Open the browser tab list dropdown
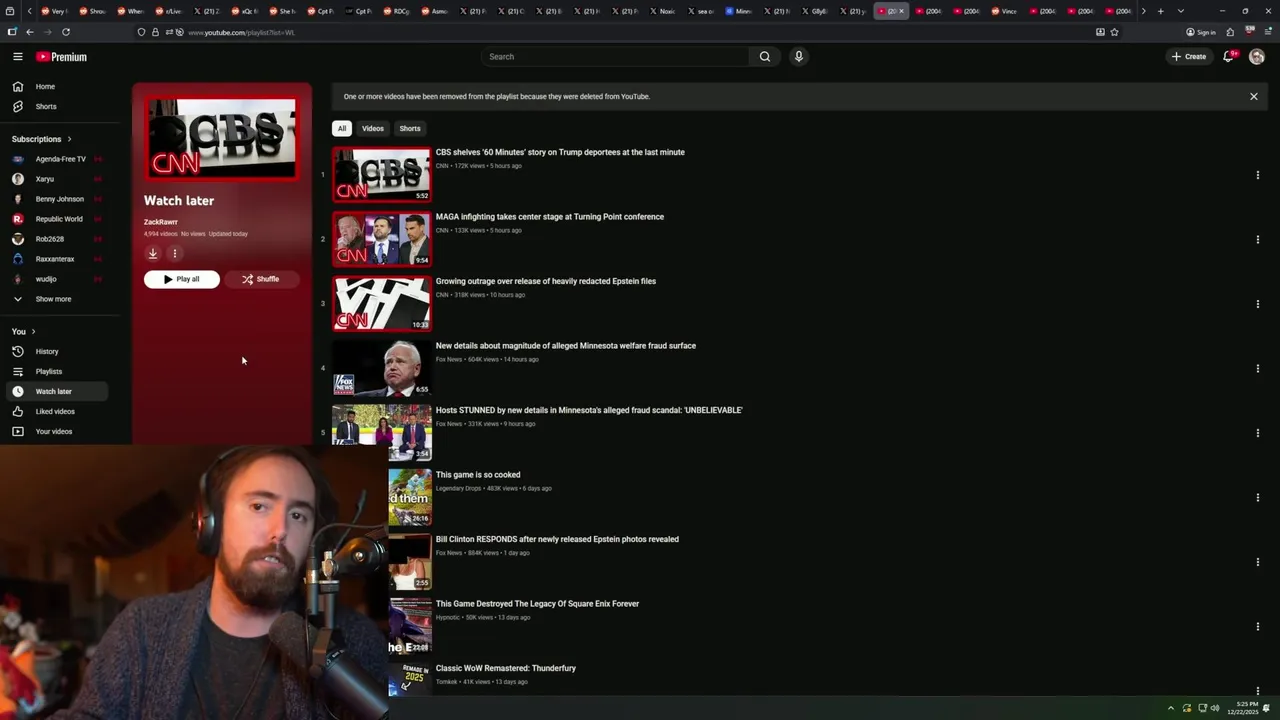 click(1181, 11)
